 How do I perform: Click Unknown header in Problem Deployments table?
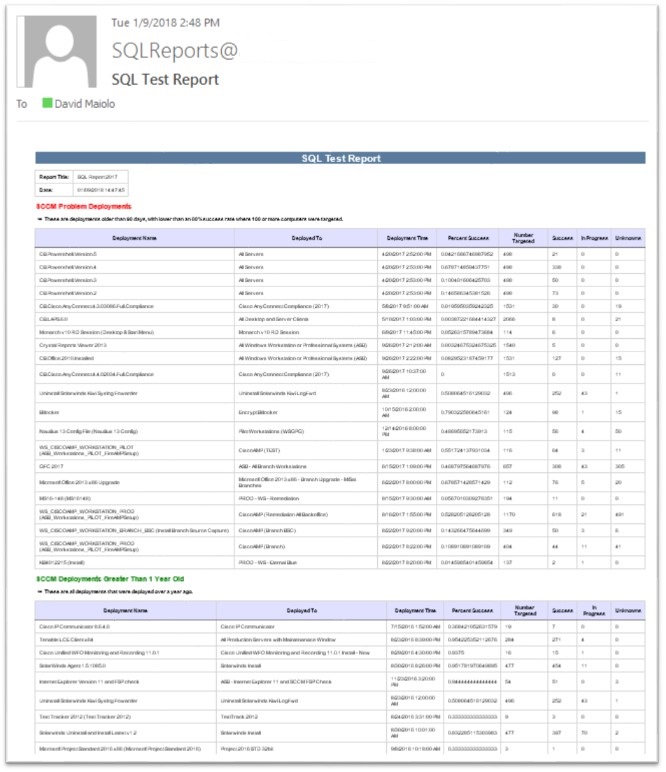point(628,238)
